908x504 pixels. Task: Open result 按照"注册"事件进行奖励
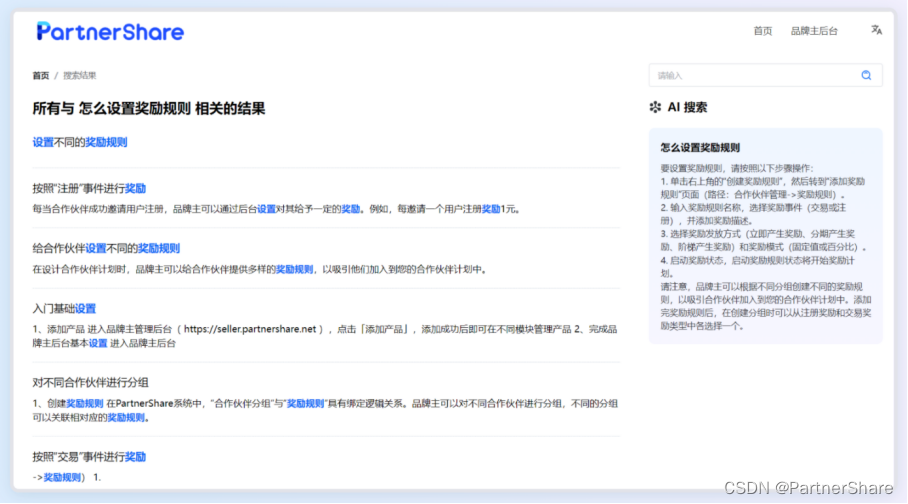(x=89, y=188)
